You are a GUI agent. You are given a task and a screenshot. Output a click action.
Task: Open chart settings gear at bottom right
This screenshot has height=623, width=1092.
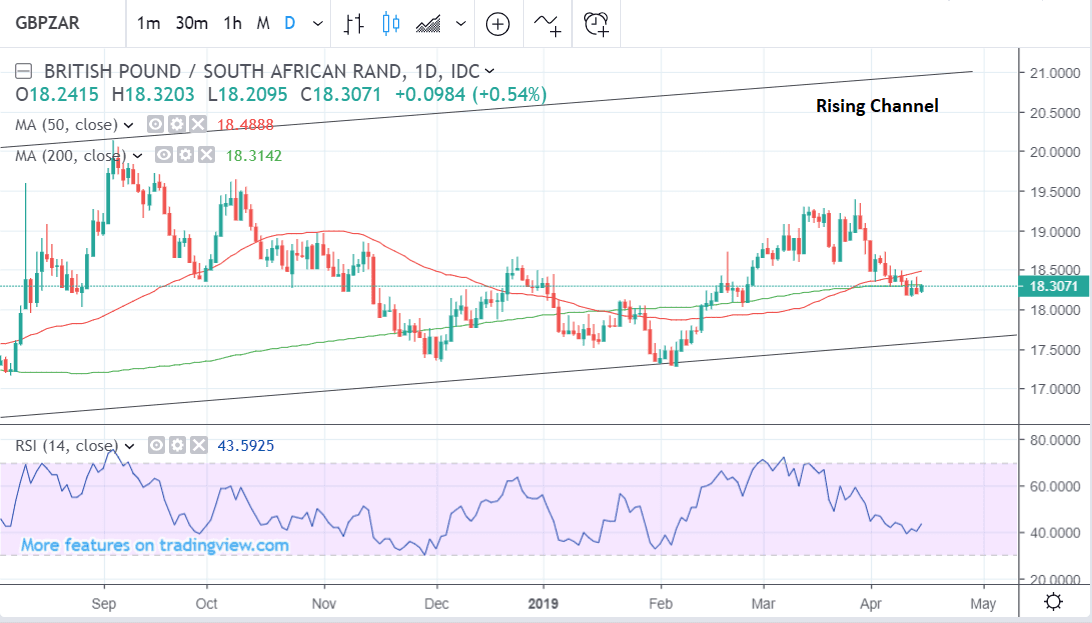pos(1053,601)
